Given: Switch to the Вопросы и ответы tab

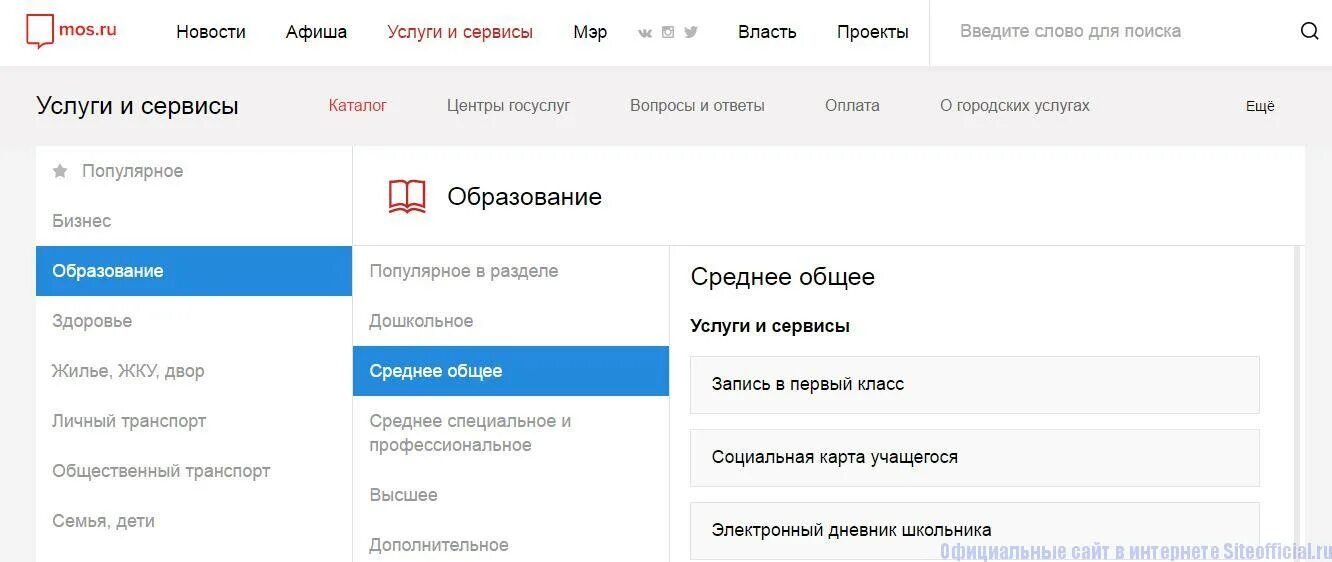Looking at the screenshot, I should [697, 105].
